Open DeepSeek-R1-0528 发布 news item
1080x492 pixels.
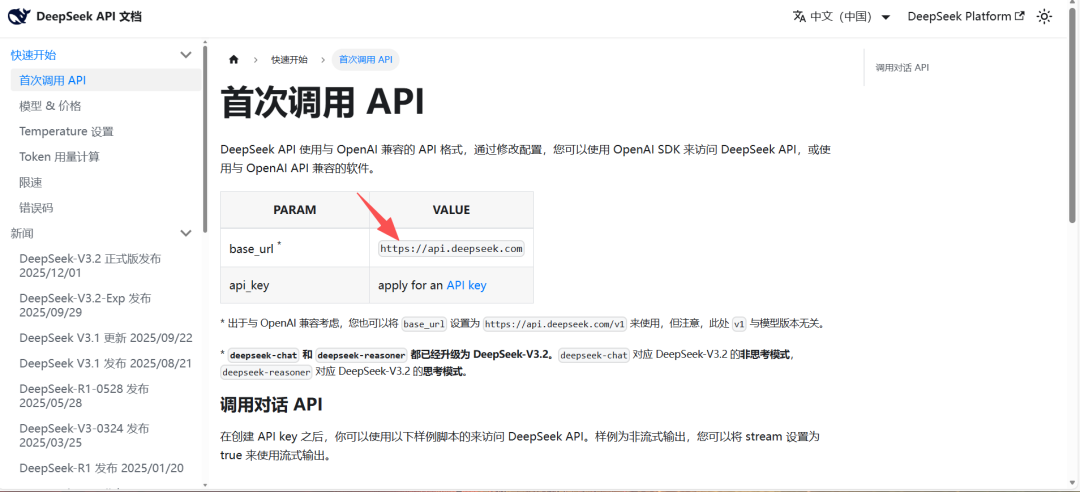84,396
